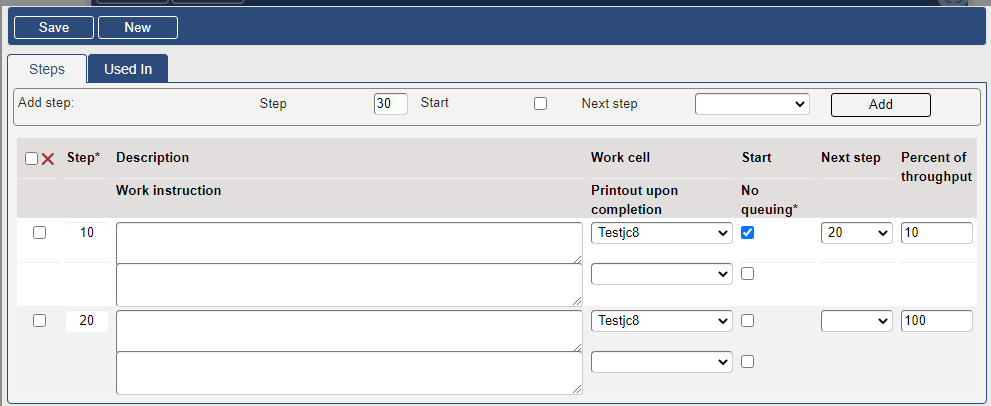Click the Step number field containing 30
The image size is (991, 406).
[391, 104]
